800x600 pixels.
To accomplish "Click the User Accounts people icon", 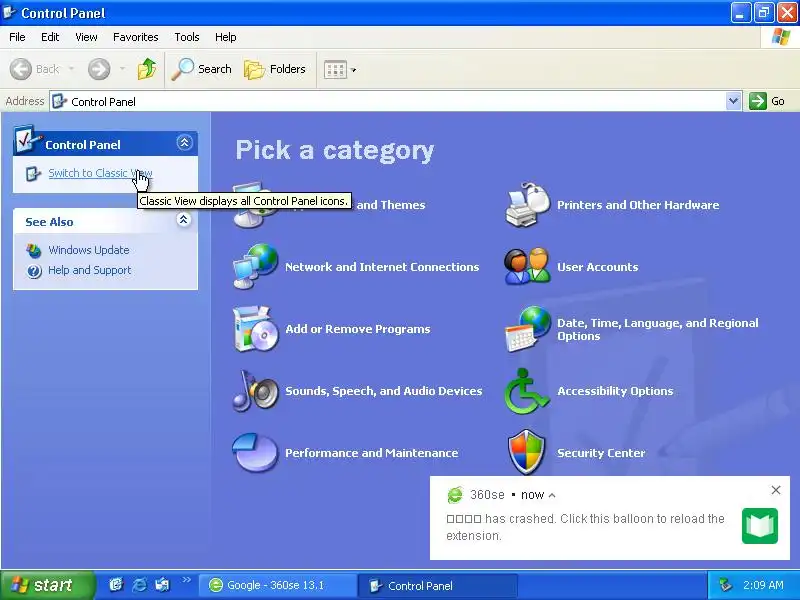I will pyautogui.click(x=528, y=266).
